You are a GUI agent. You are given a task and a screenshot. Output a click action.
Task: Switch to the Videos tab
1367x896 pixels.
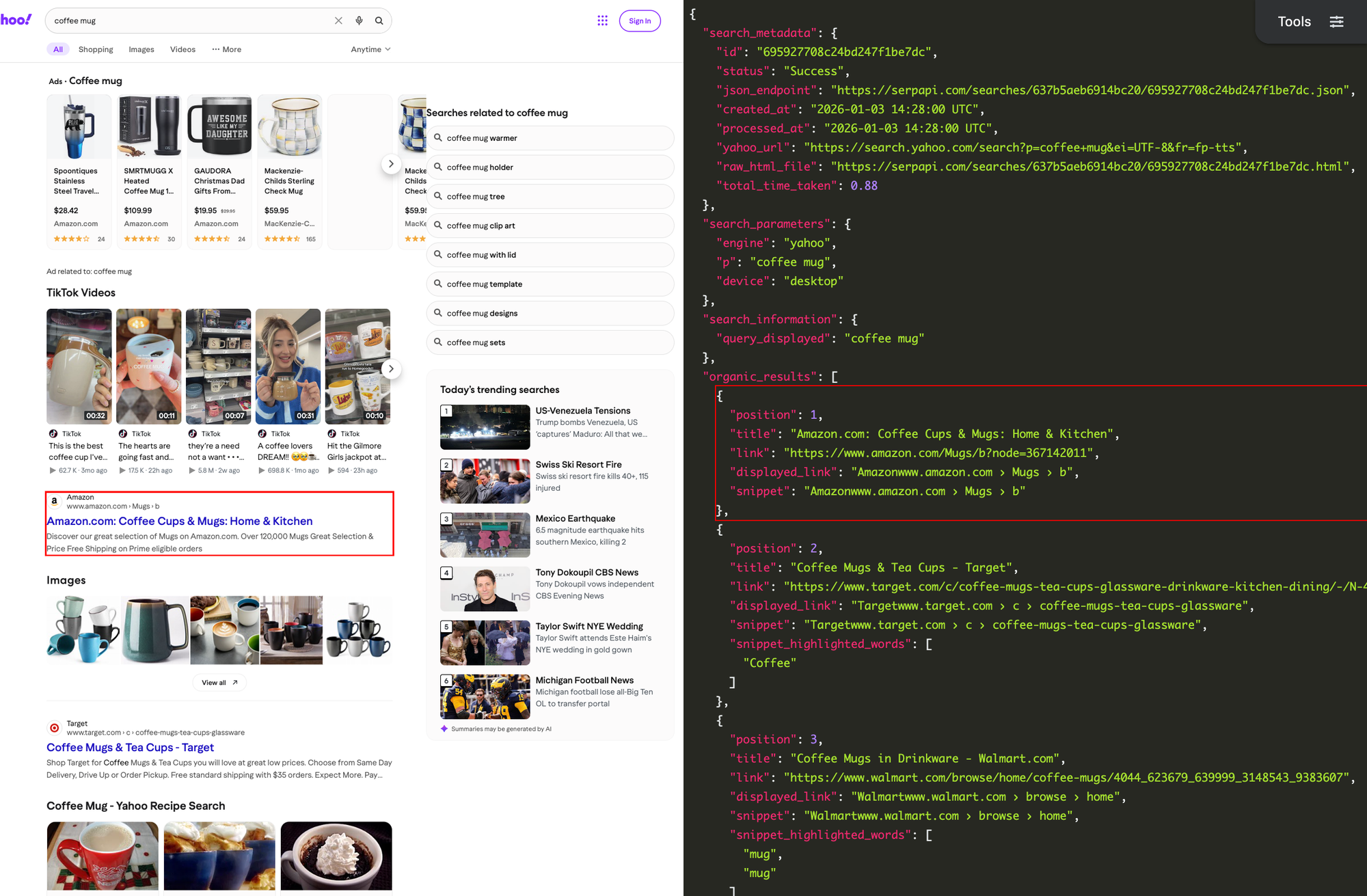click(x=182, y=49)
